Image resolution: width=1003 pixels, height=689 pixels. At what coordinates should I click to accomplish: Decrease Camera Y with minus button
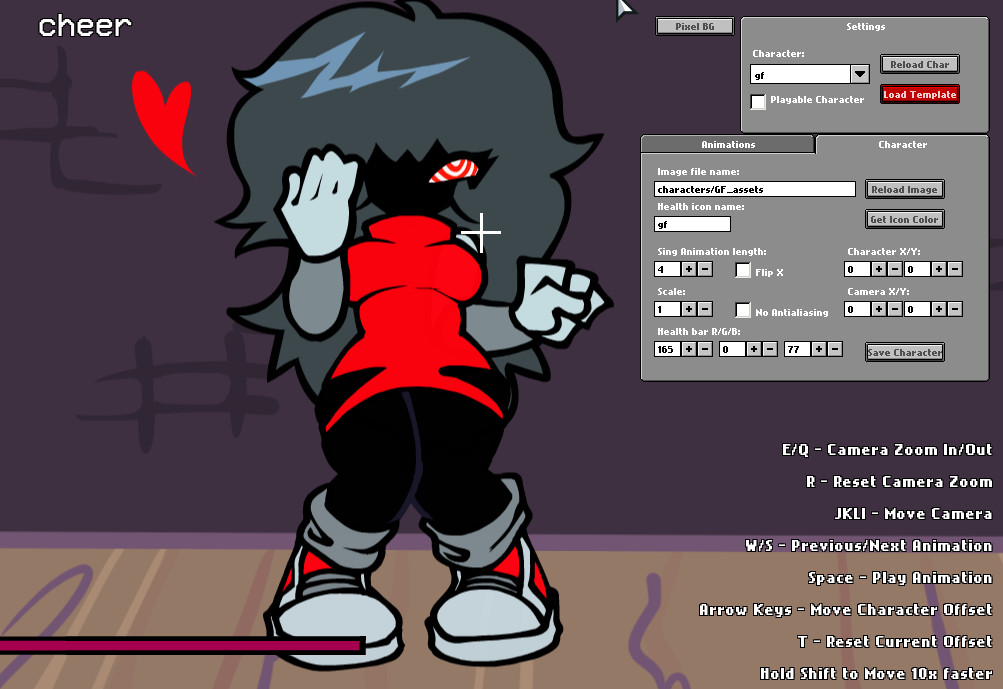pos(955,310)
